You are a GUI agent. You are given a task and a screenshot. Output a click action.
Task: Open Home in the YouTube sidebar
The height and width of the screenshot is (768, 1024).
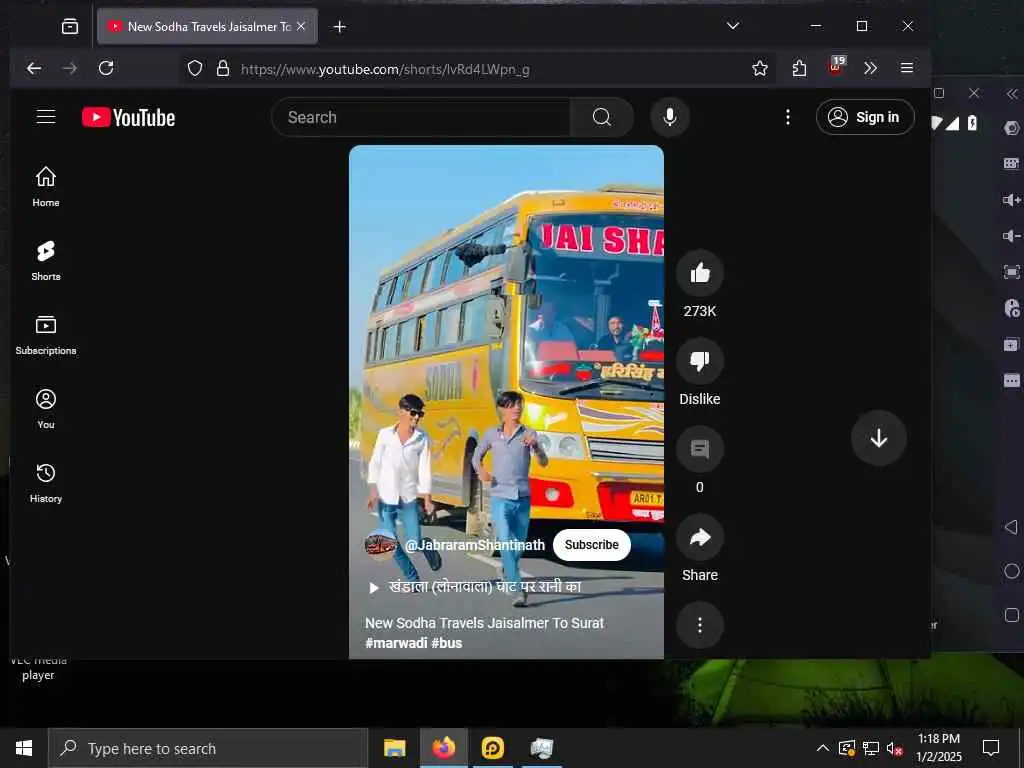[x=46, y=187]
